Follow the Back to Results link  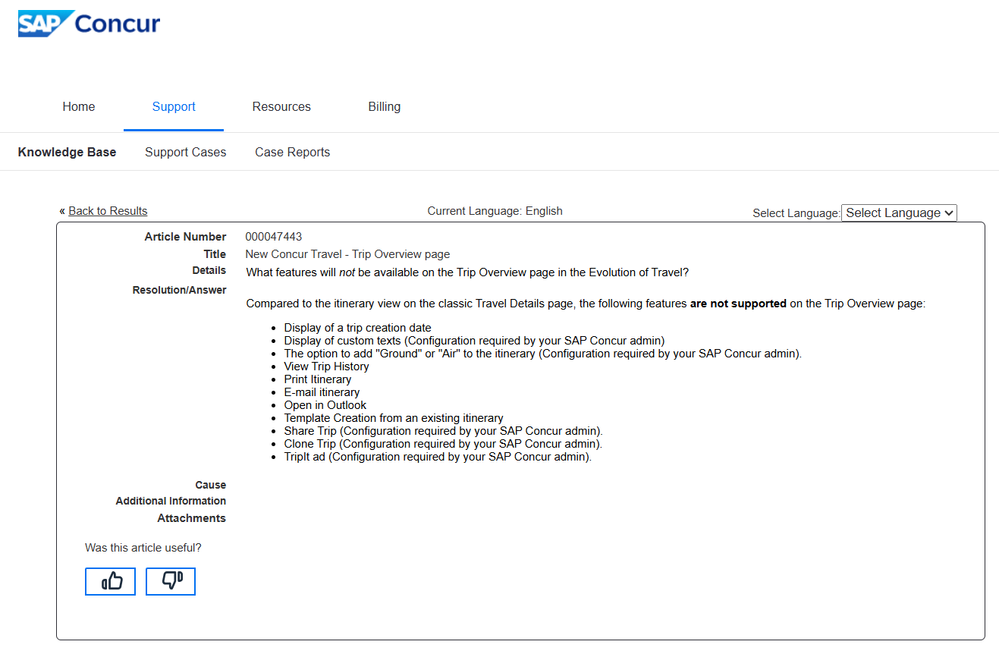tap(108, 211)
